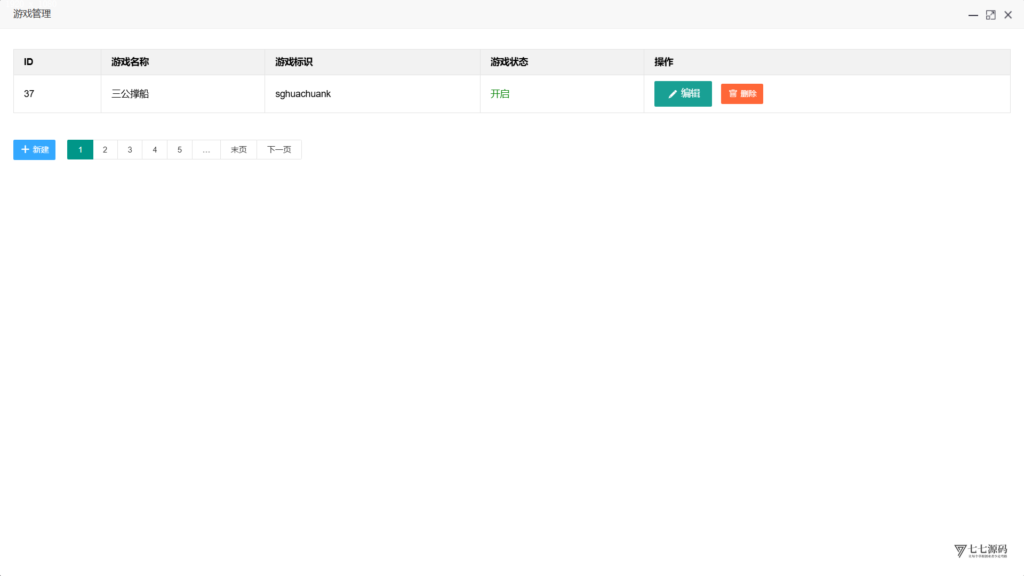
Task: Maximize the 游戏管理 window
Action: click(x=991, y=14)
